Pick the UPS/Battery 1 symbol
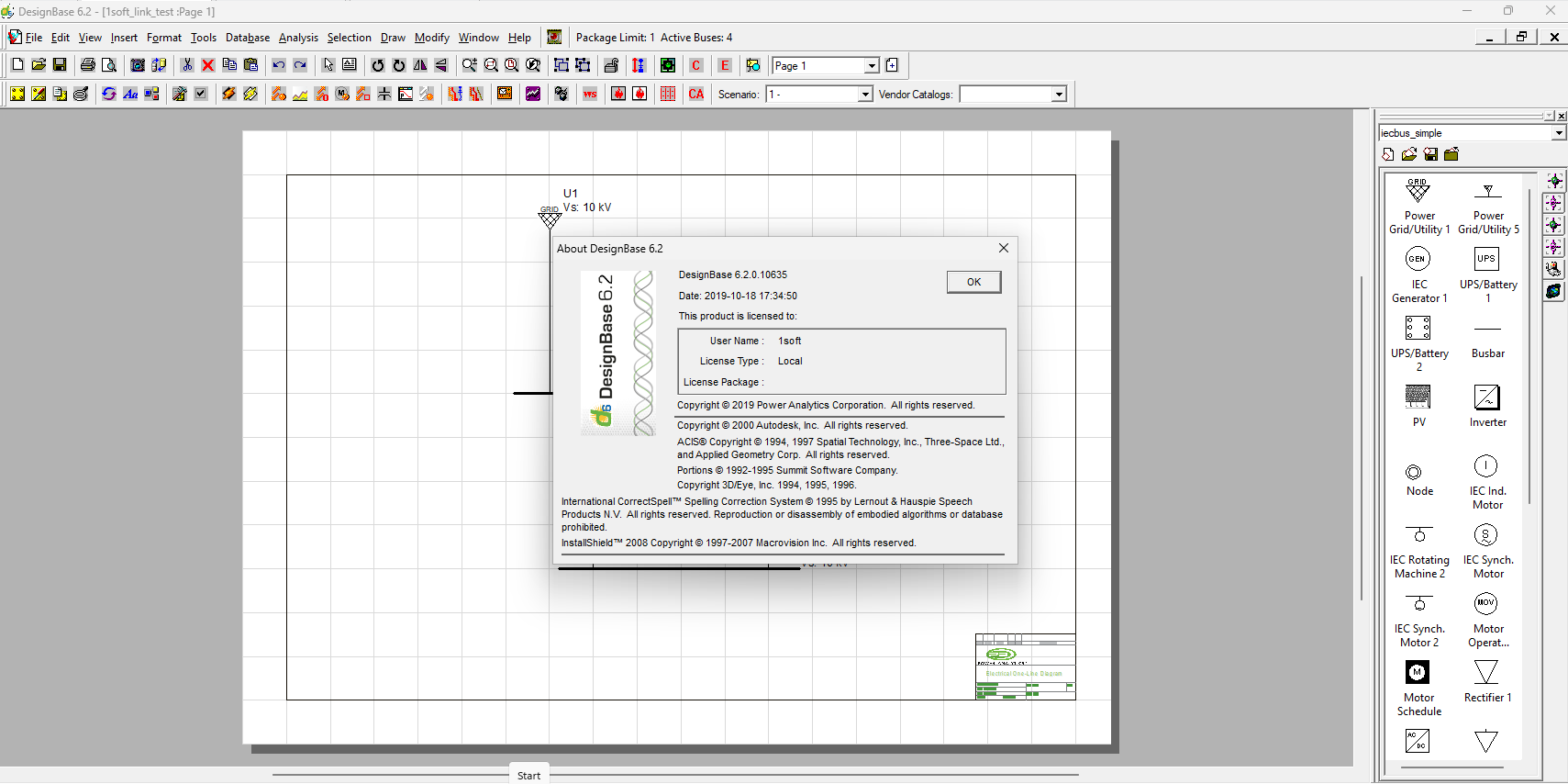The width and height of the screenshot is (1568, 784). (x=1488, y=275)
